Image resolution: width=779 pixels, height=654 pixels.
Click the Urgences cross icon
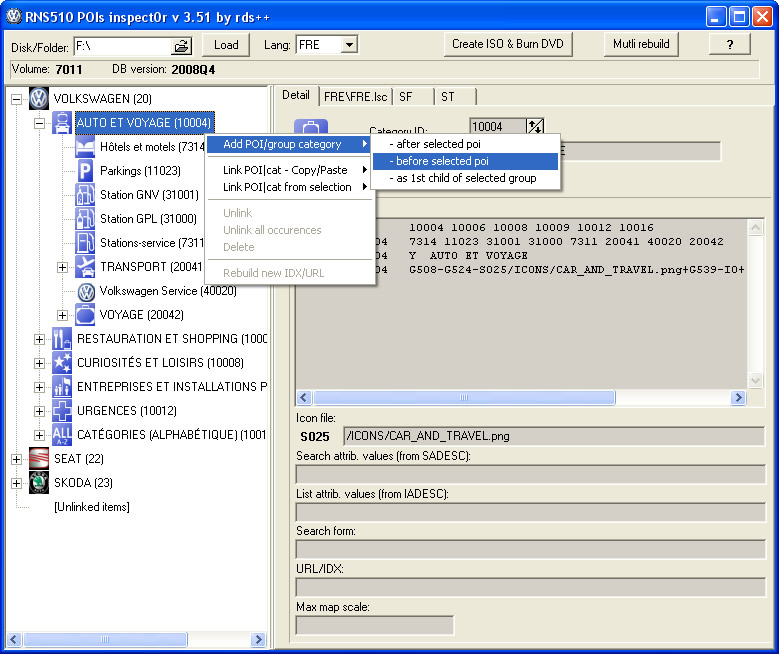point(62,411)
